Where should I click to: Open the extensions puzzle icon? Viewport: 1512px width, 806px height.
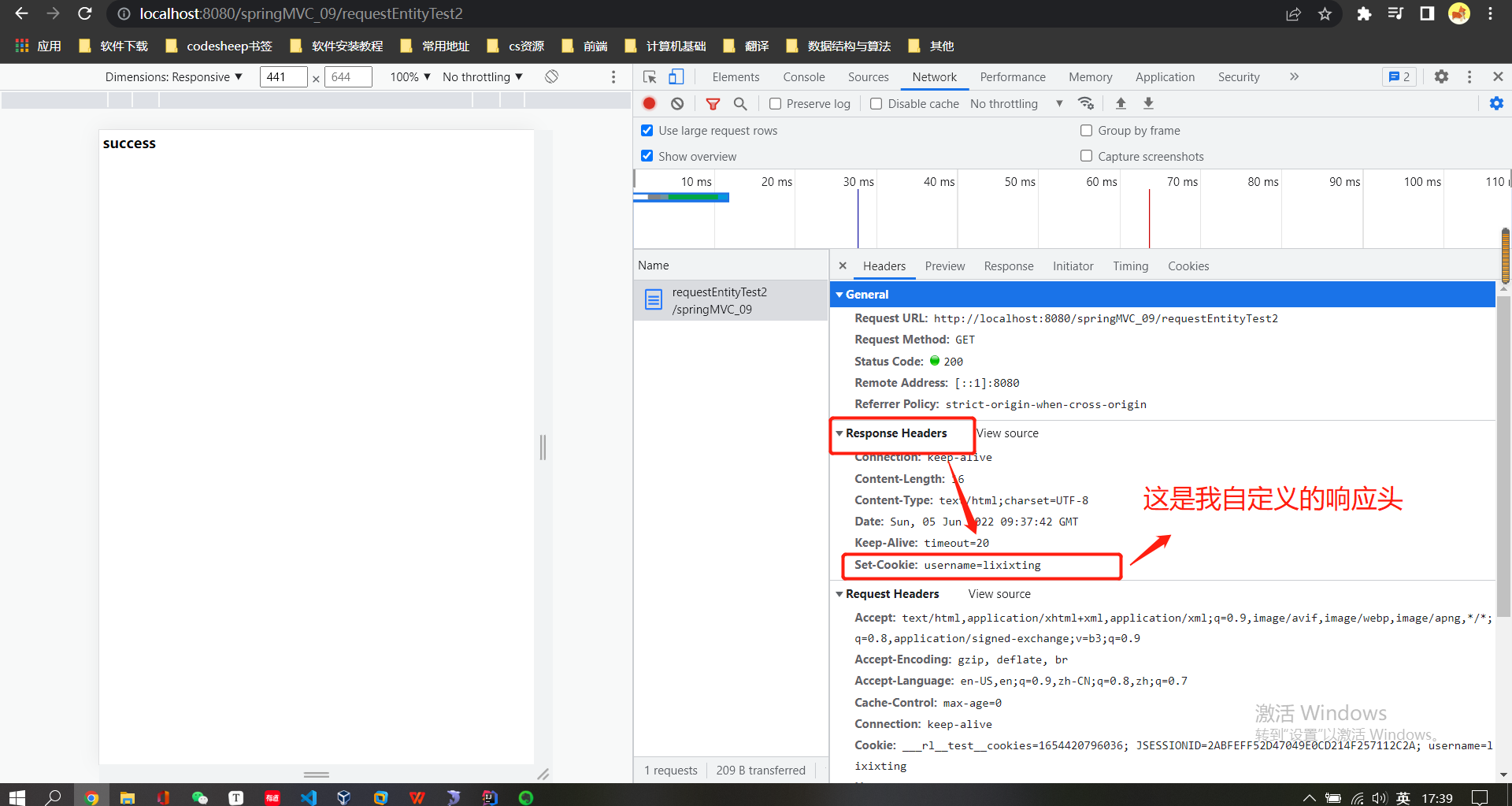point(1364,14)
